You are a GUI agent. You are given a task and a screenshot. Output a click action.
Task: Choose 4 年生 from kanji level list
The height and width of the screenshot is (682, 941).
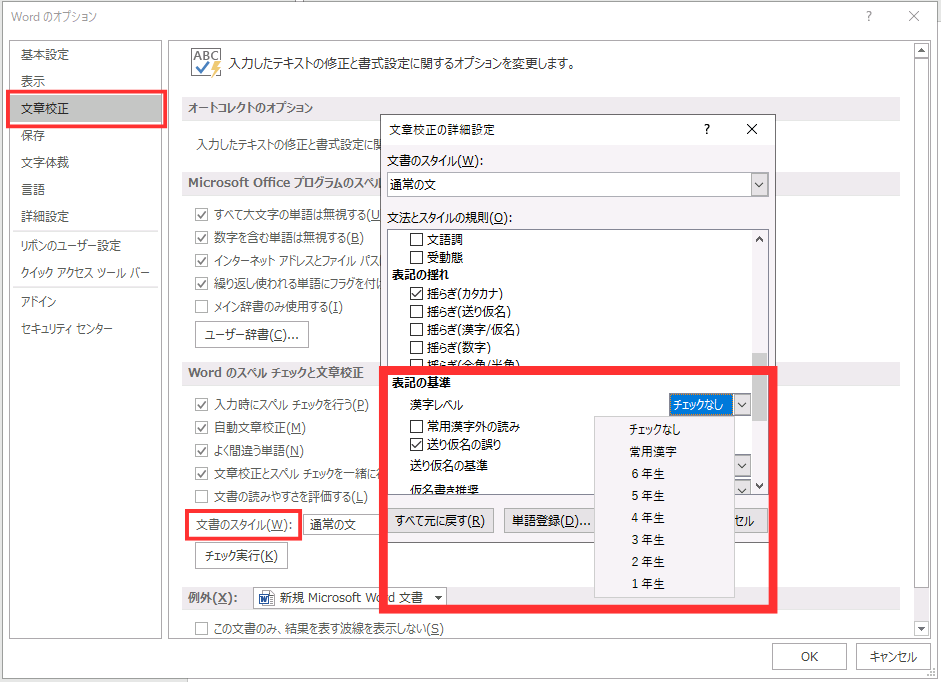pos(664,518)
